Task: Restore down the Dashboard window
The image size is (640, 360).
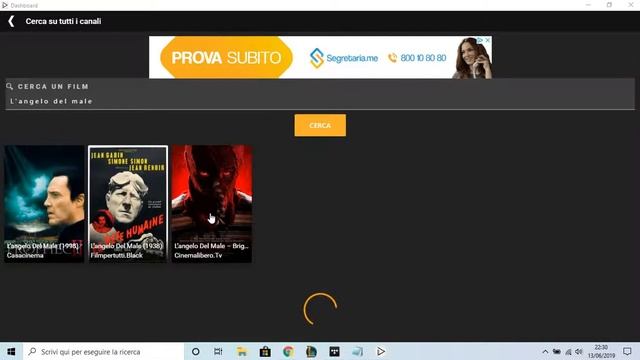Action: coord(609,5)
